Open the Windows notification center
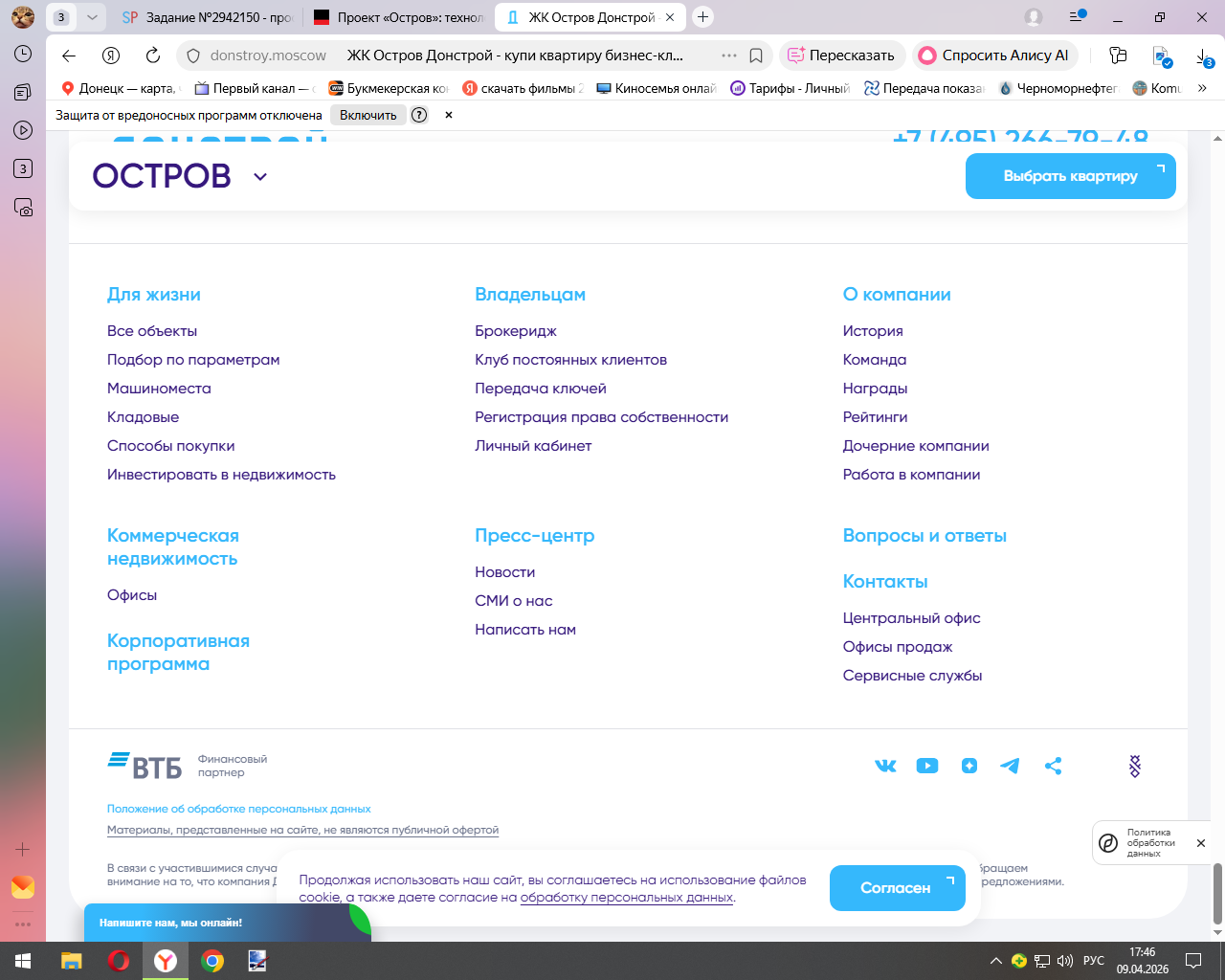This screenshot has width=1225, height=980. [x=1193, y=961]
